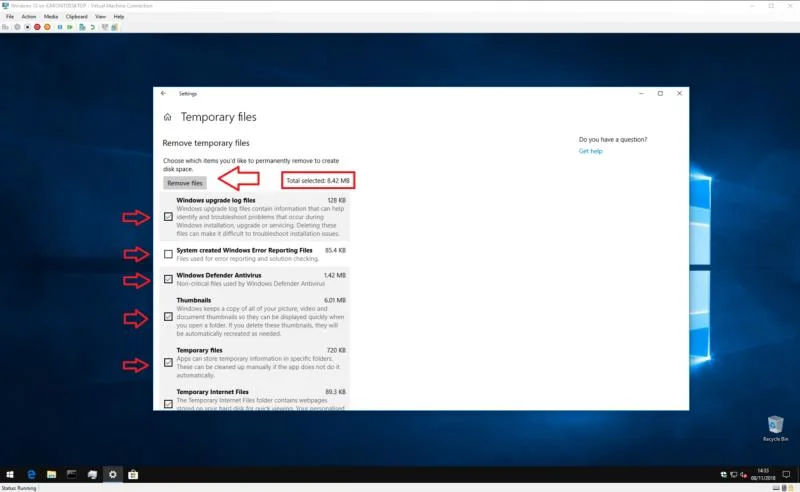Image resolution: width=800 pixels, height=492 pixels.
Task: Click the 'Windows Defender Antivirus' item title
Action: click(219, 275)
